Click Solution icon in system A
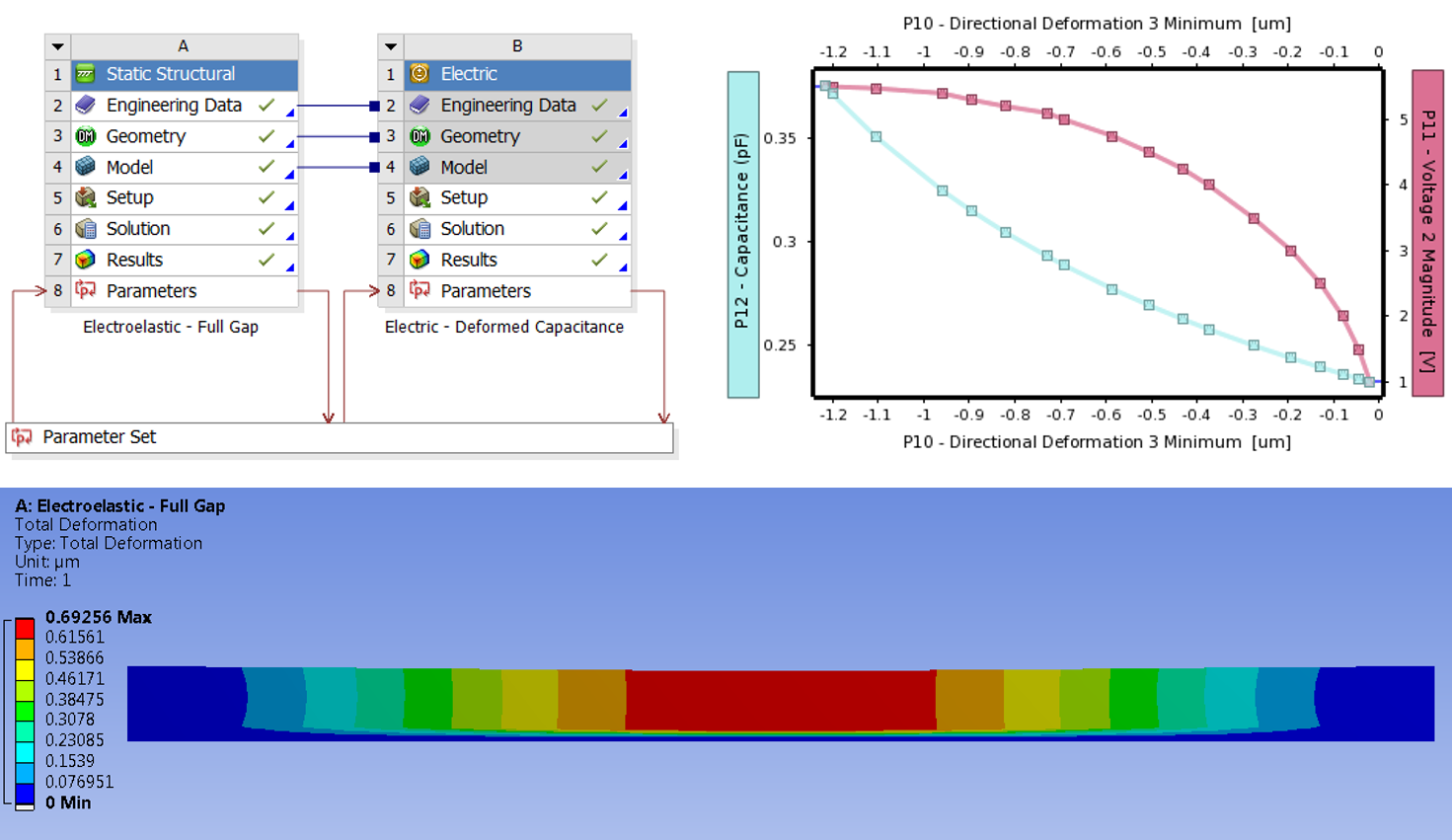This screenshot has width=1452, height=840. click(86, 229)
